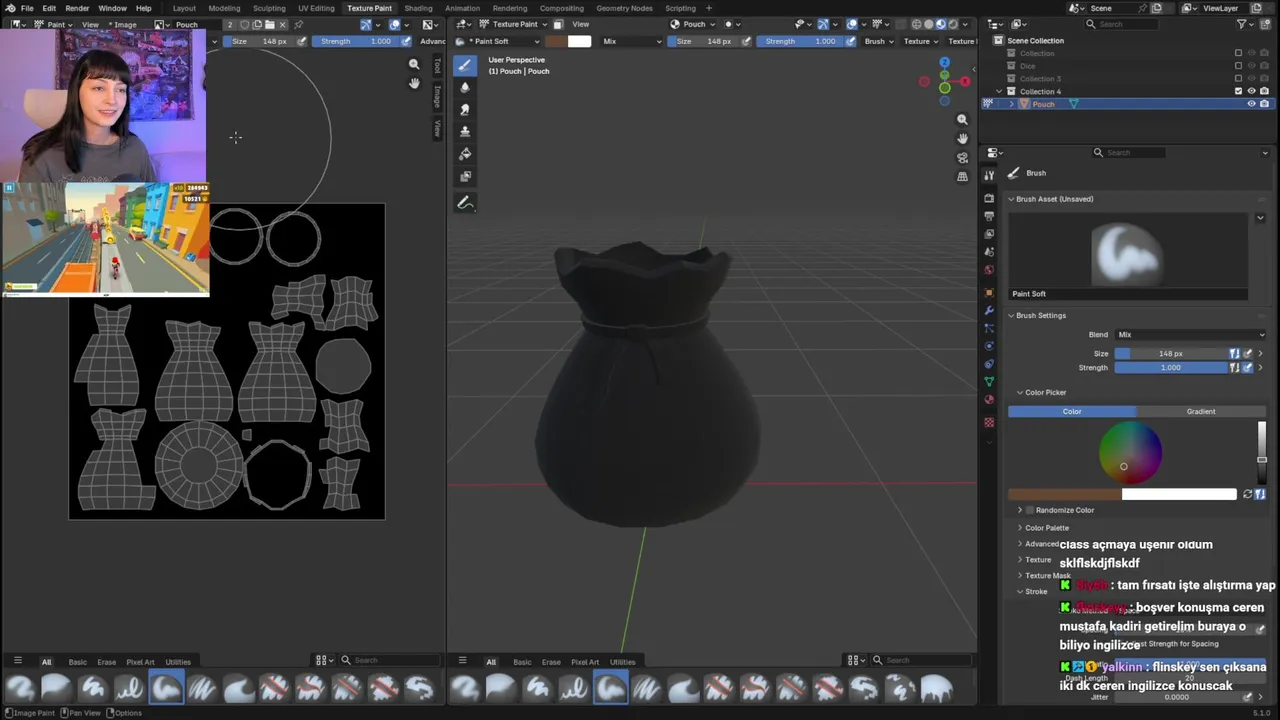Switch to the Geometry Nodes workspace tab
The image size is (1280, 720).
(624, 8)
